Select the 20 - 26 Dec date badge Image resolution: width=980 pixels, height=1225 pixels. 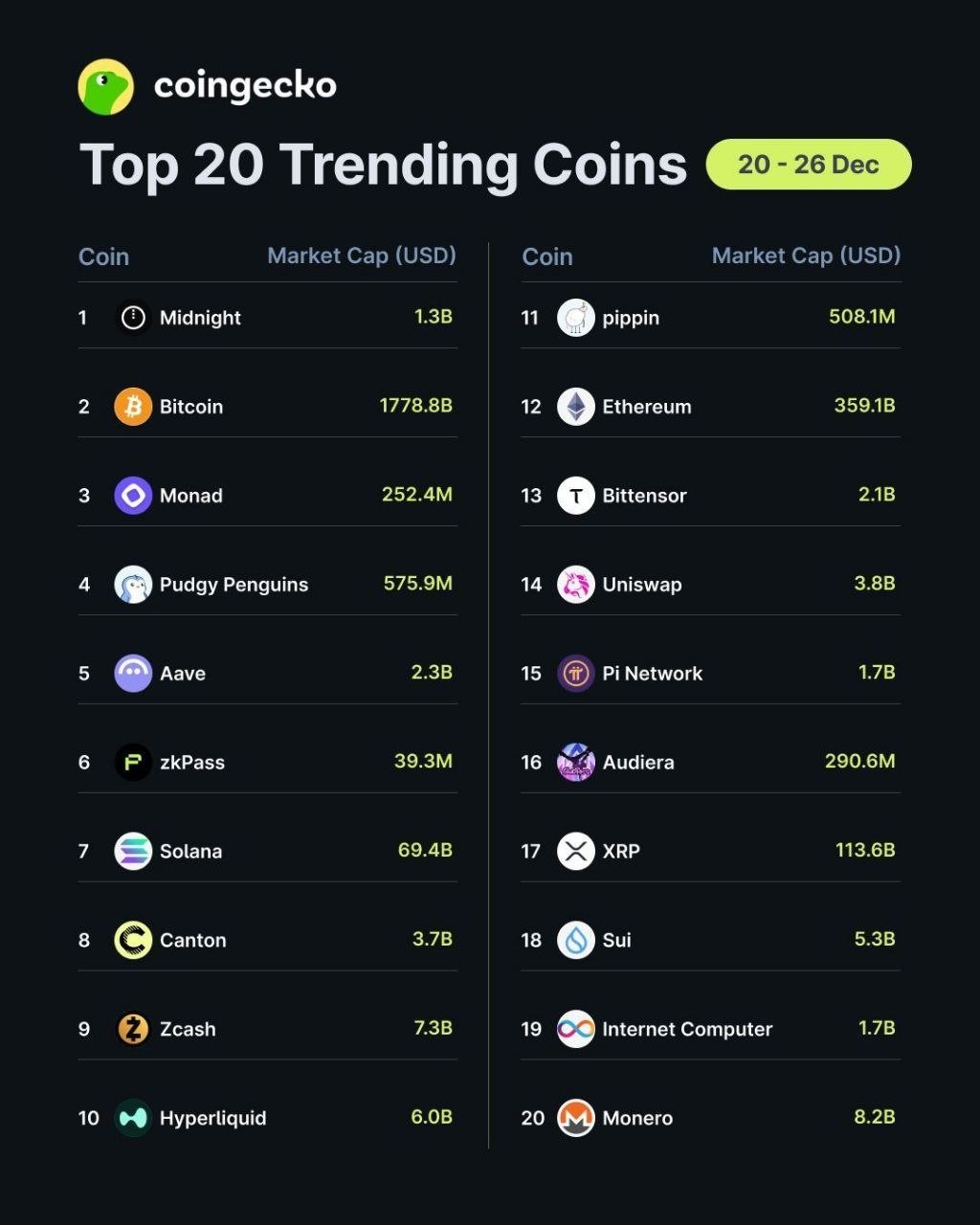808,165
